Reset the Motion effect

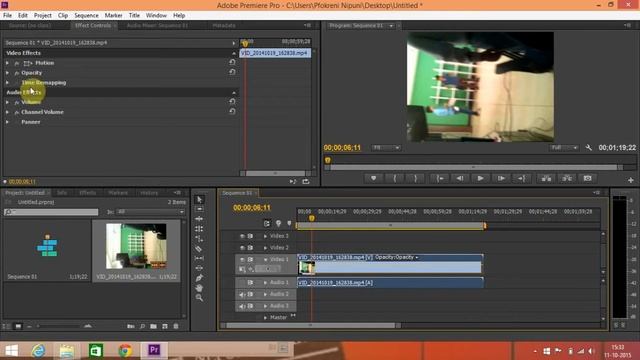coord(232,62)
